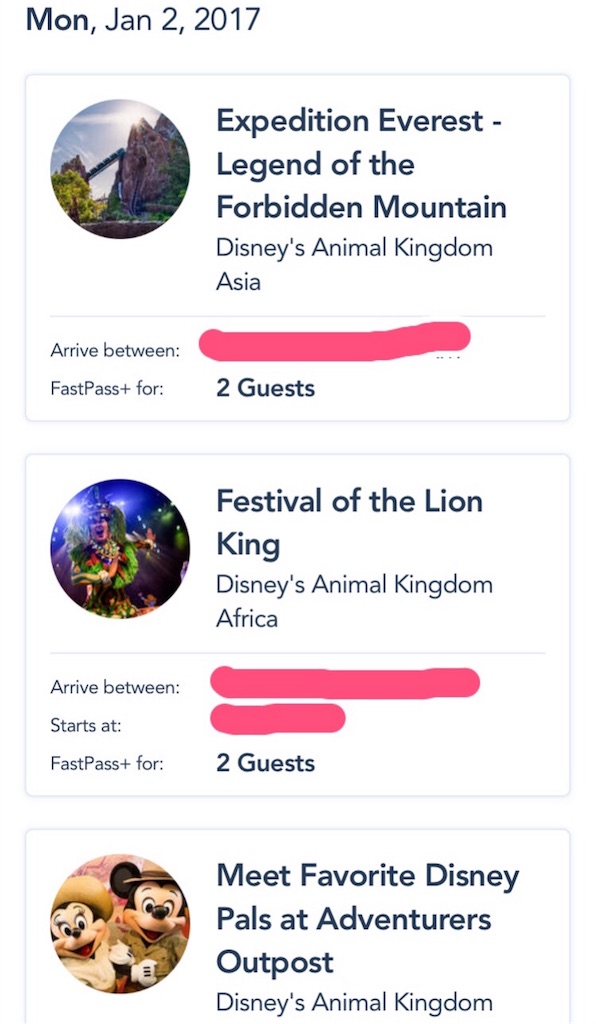Tap Expedition Everest's redacted arrival time
Viewport: 596px width, 1024px height.
tap(334, 341)
